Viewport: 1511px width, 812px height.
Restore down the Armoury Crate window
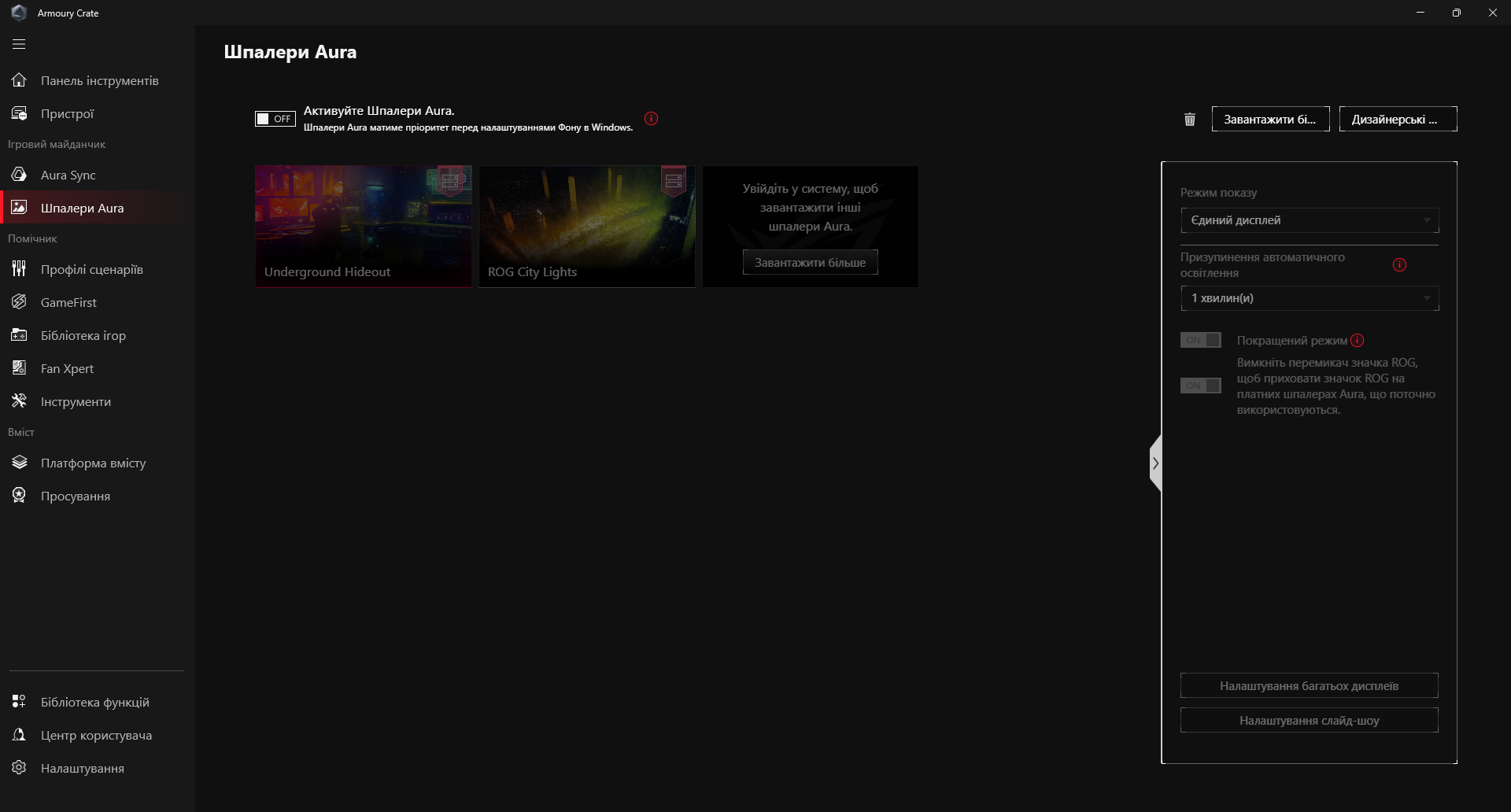coord(1457,13)
